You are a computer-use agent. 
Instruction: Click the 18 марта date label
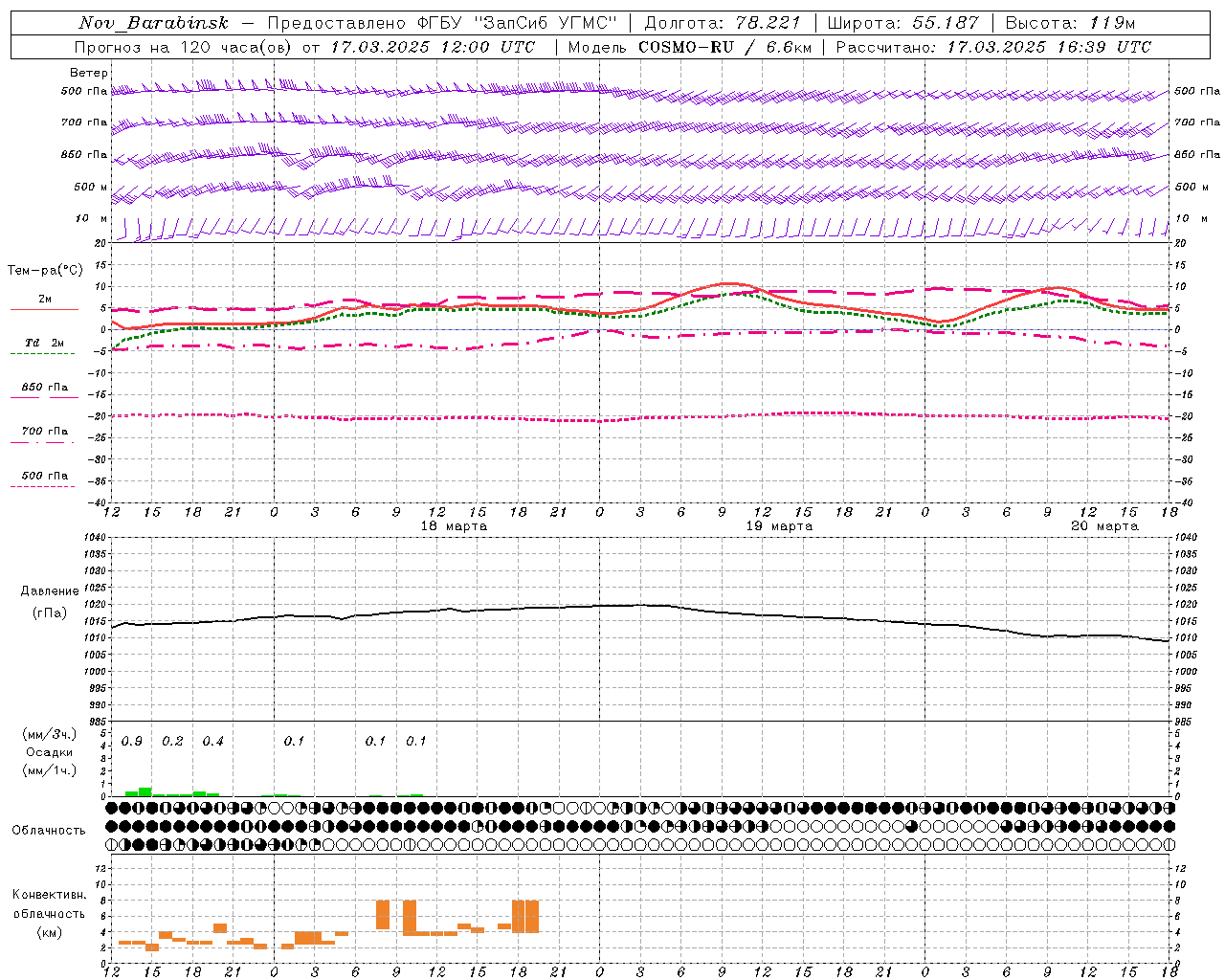(454, 526)
